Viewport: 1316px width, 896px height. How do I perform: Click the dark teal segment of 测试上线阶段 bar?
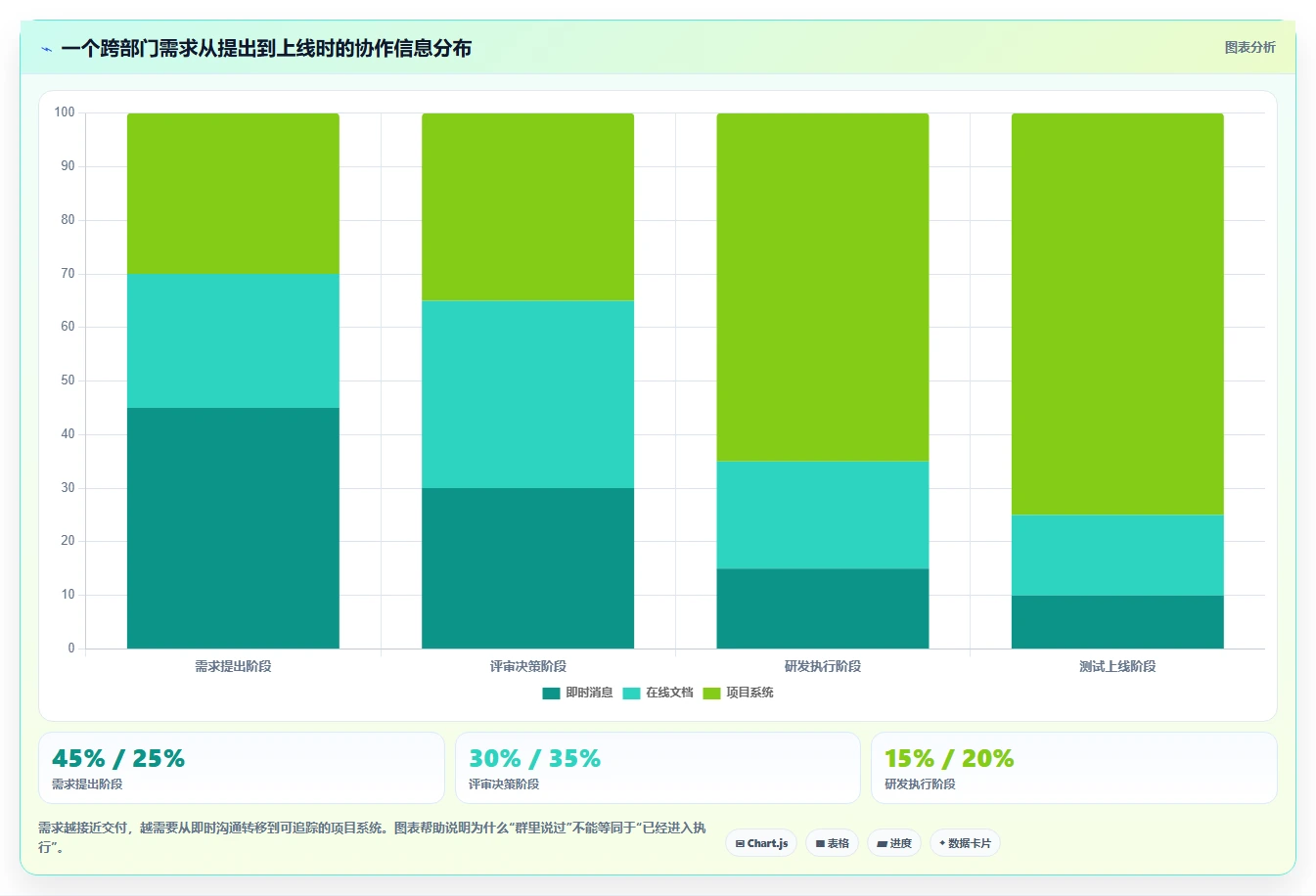tap(1117, 622)
